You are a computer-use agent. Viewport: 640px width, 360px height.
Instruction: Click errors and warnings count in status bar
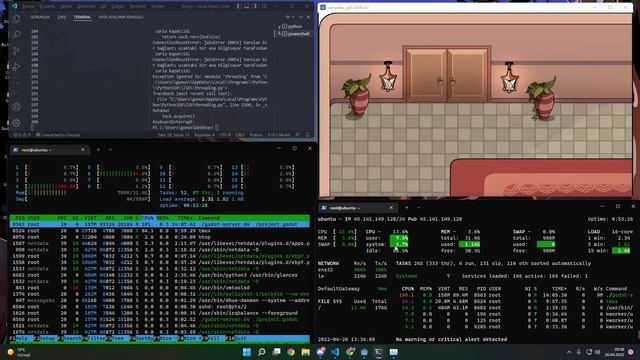pos(21,135)
